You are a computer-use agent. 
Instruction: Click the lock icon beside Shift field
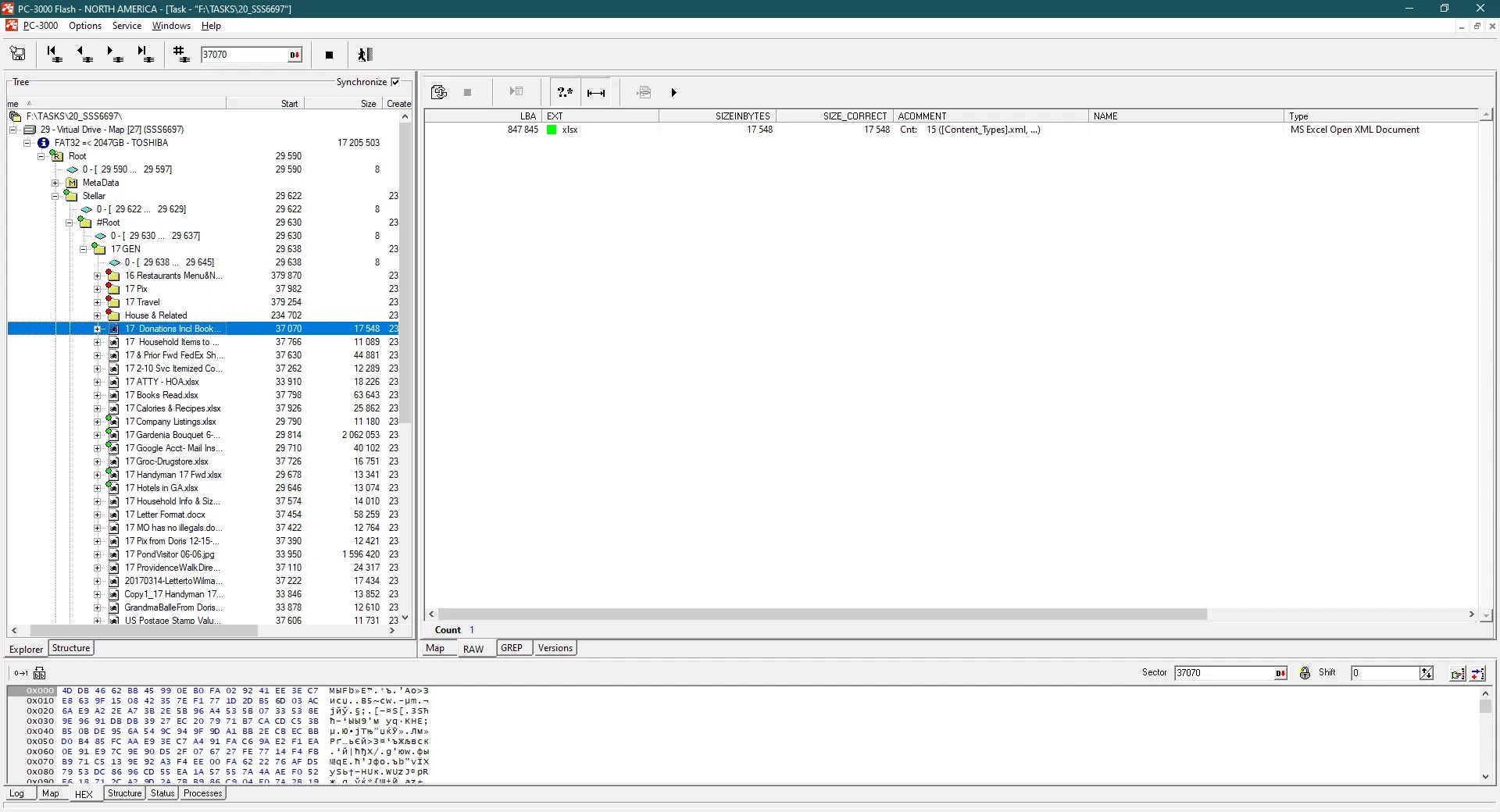pyautogui.click(x=1305, y=673)
